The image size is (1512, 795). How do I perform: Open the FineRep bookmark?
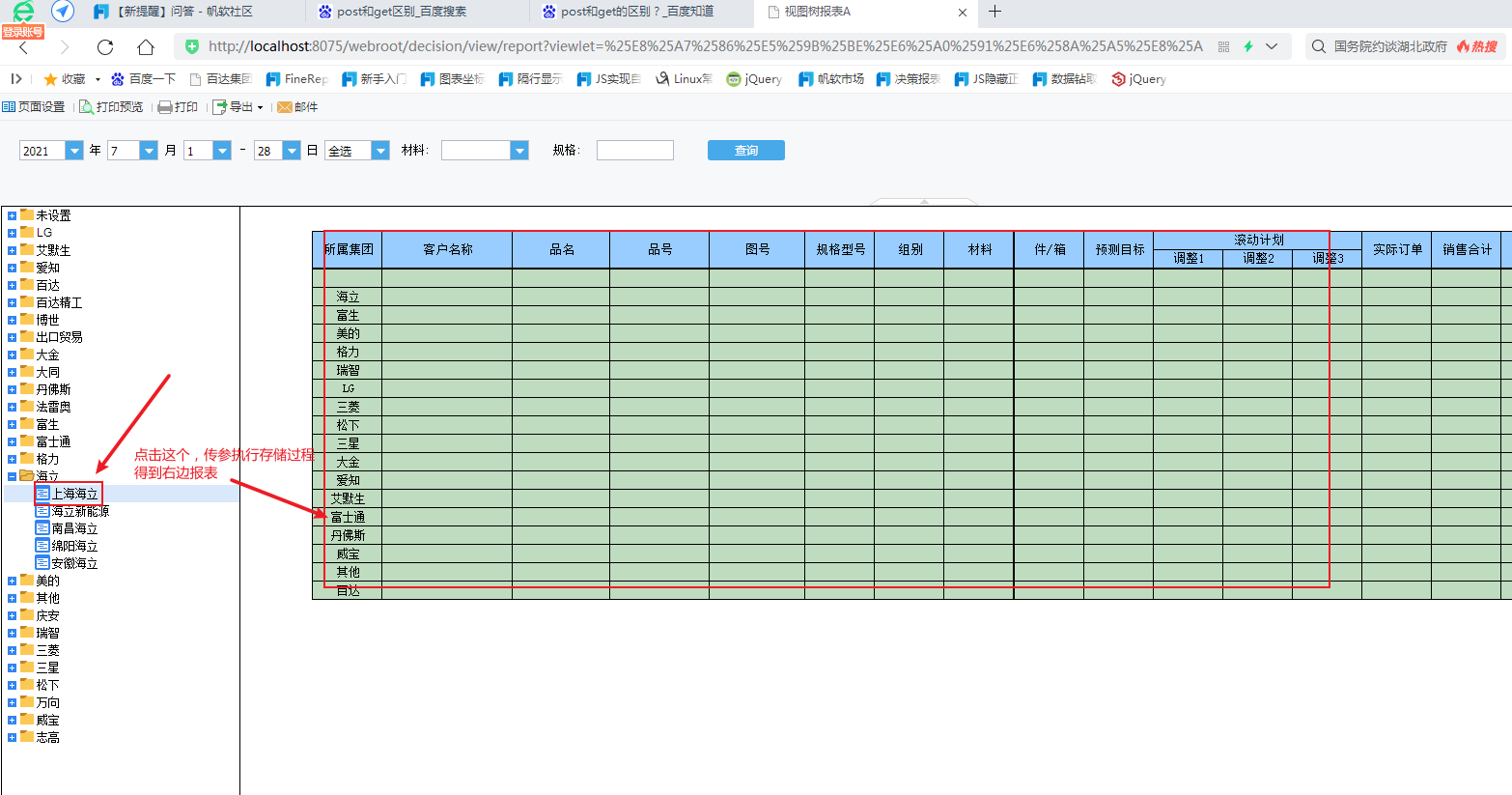[x=297, y=79]
